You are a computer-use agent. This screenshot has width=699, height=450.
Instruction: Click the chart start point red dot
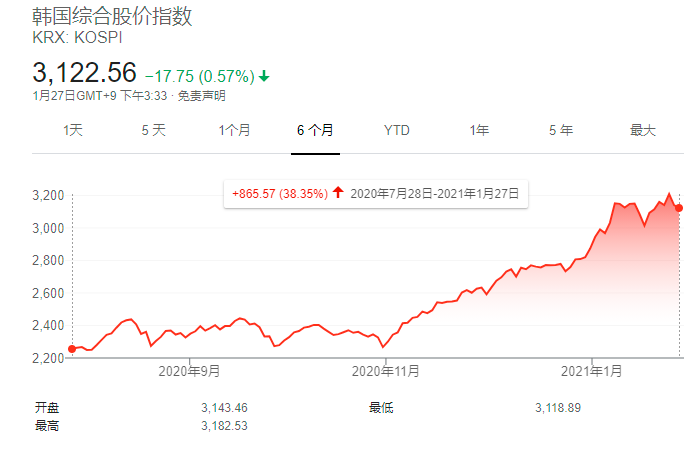(72, 348)
